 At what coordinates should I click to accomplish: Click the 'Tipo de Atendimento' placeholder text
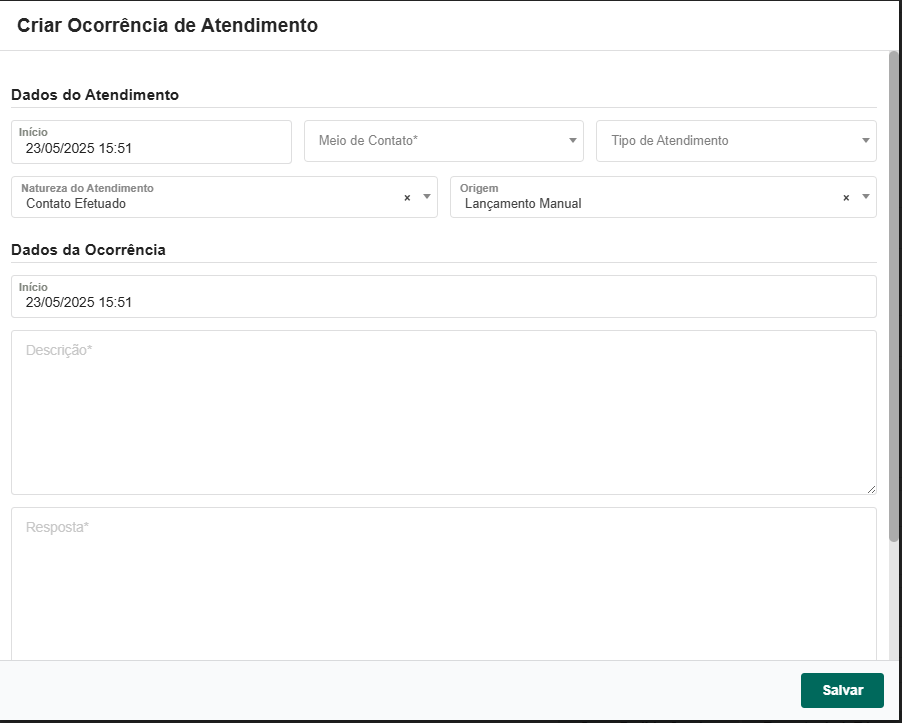click(670, 141)
